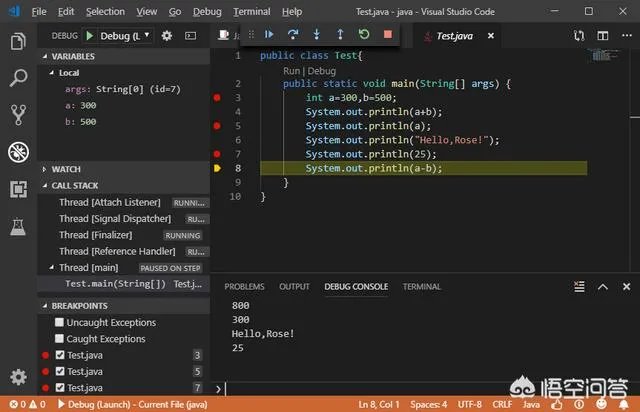
Task: Click the Step Into arrow icon
Action: point(317,34)
